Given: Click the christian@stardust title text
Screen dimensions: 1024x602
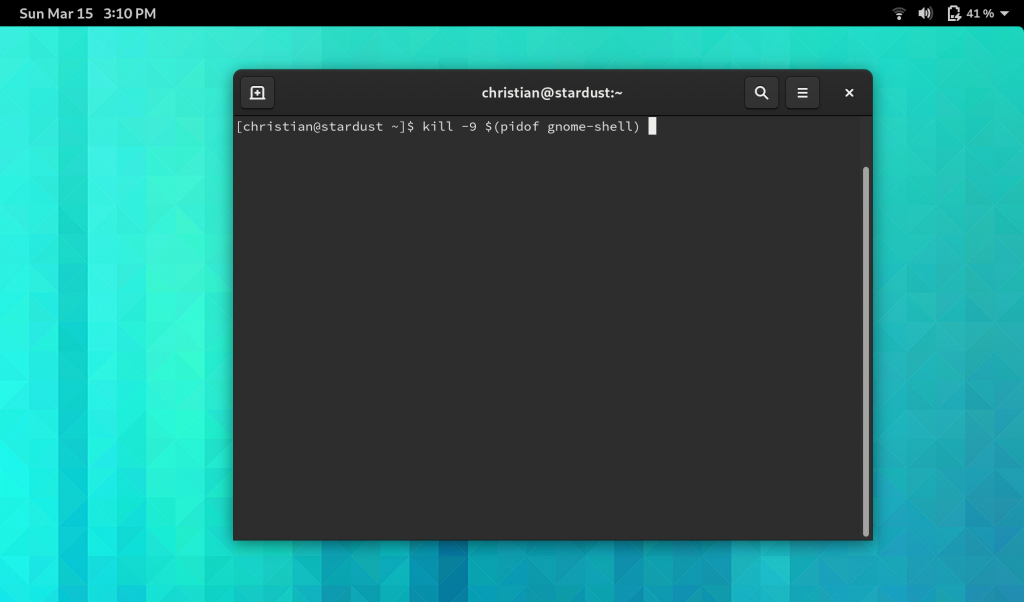Looking at the screenshot, I should (552, 93).
